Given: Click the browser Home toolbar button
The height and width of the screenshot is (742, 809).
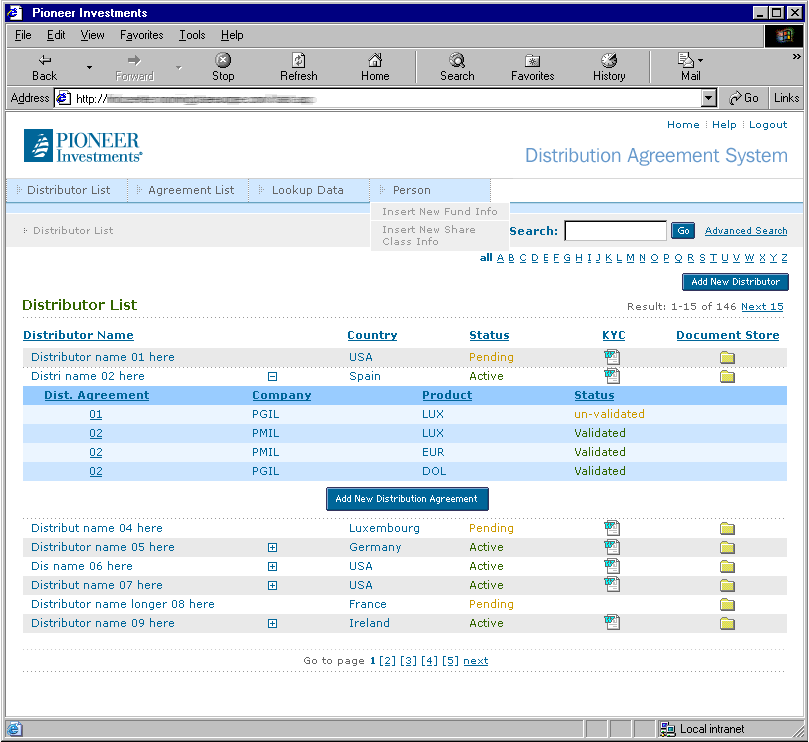Looking at the screenshot, I should coord(375,67).
